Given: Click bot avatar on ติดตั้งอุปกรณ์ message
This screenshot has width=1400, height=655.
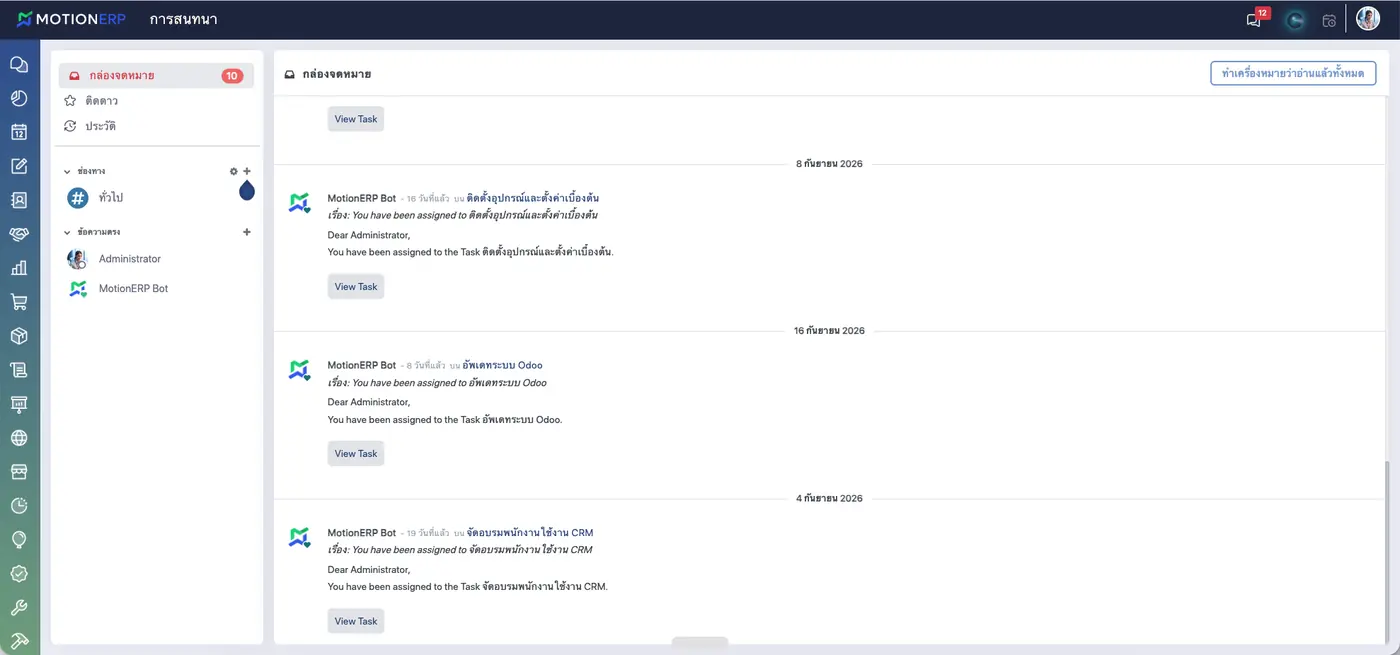Looking at the screenshot, I should (x=300, y=203).
